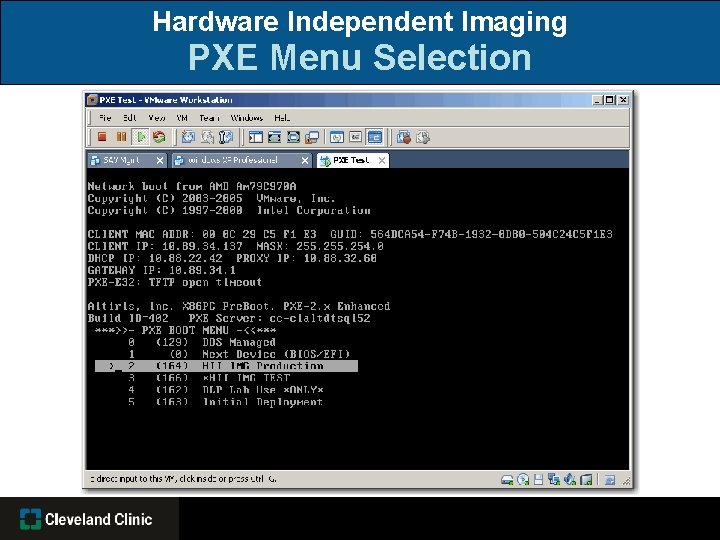This screenshot has width=720, height=540.
Task: Click the message log status bar icon
Action: pyautogui.click(x=610, y=480)
